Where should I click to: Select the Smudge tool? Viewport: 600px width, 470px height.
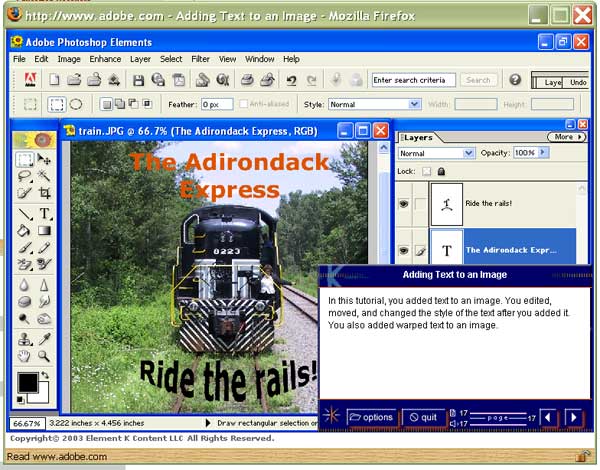[44, 302]
